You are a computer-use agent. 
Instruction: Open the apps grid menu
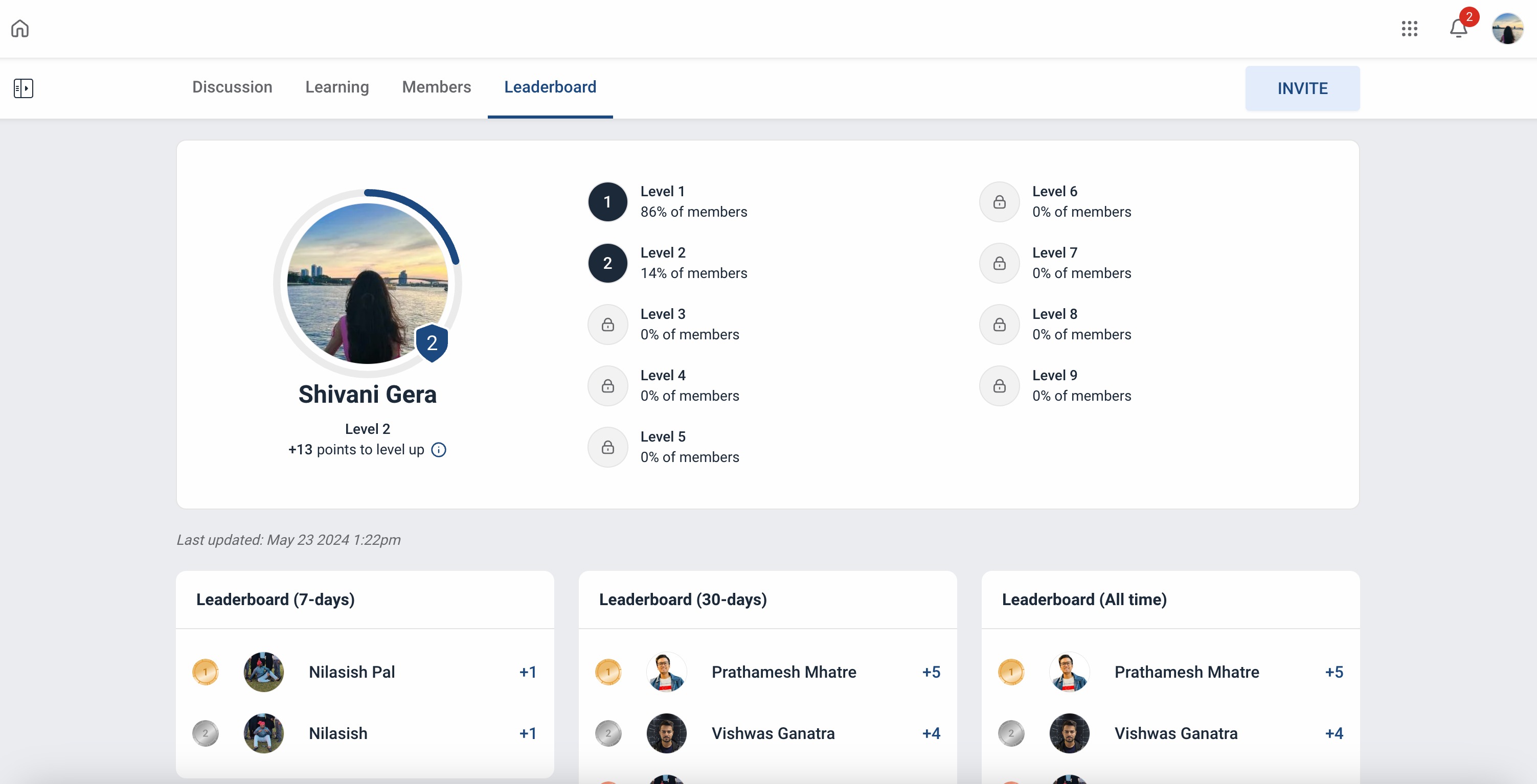pyautogui.click(x=1409, y=28)
